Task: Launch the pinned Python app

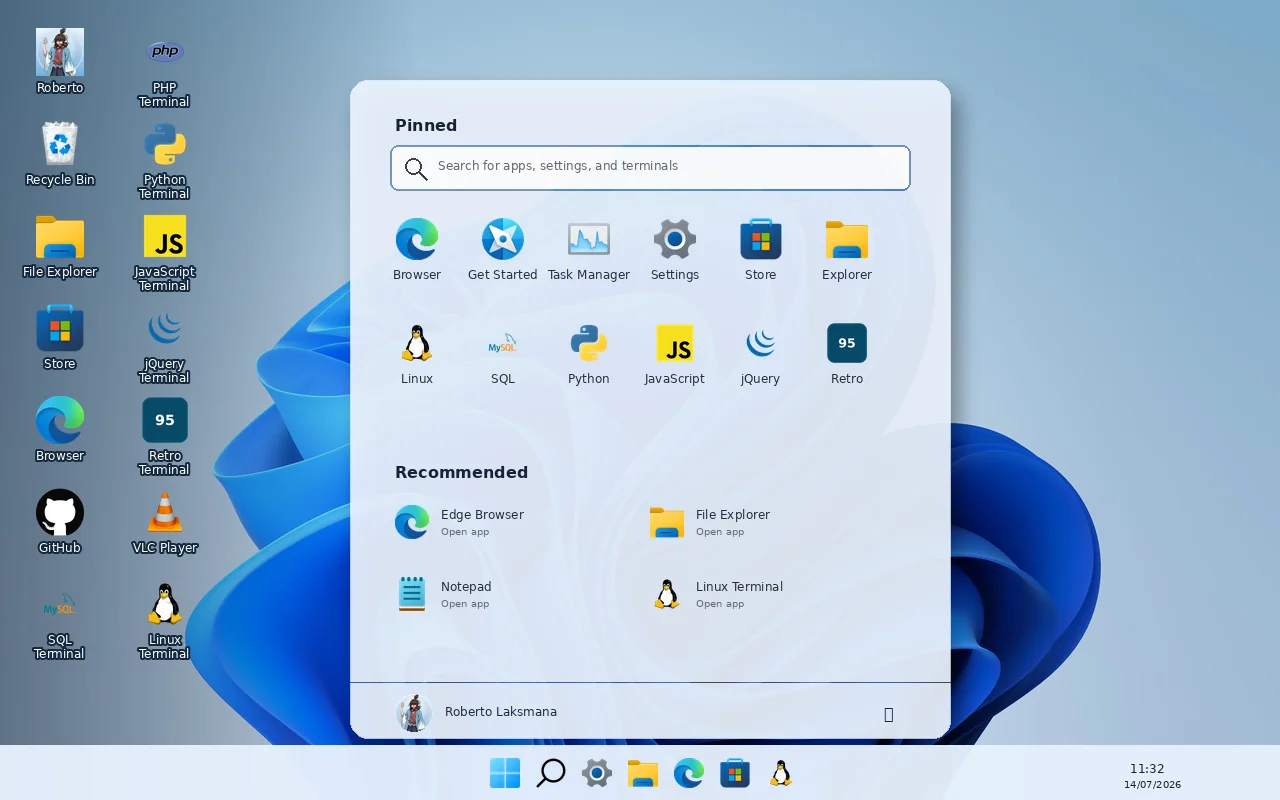Action: [x=589, y=354]
